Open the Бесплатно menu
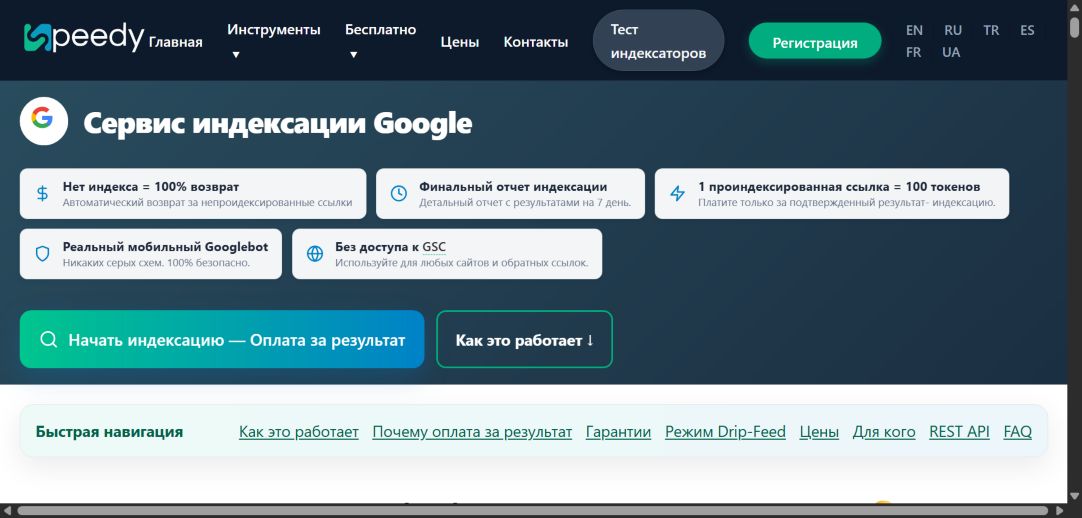This screenshot has height=518, width=1082. coord(380,30)
